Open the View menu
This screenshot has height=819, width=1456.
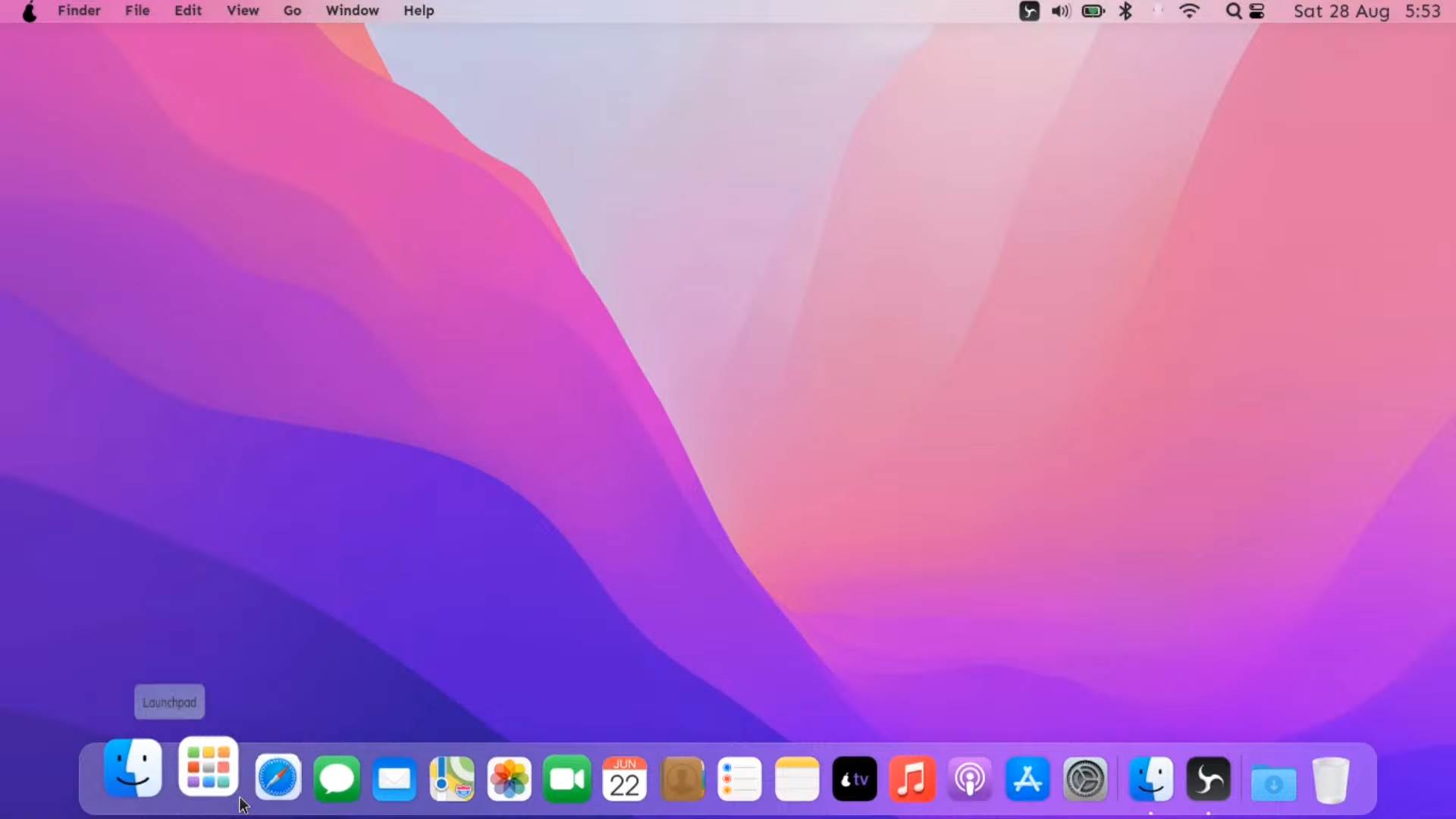coord(243,11)
